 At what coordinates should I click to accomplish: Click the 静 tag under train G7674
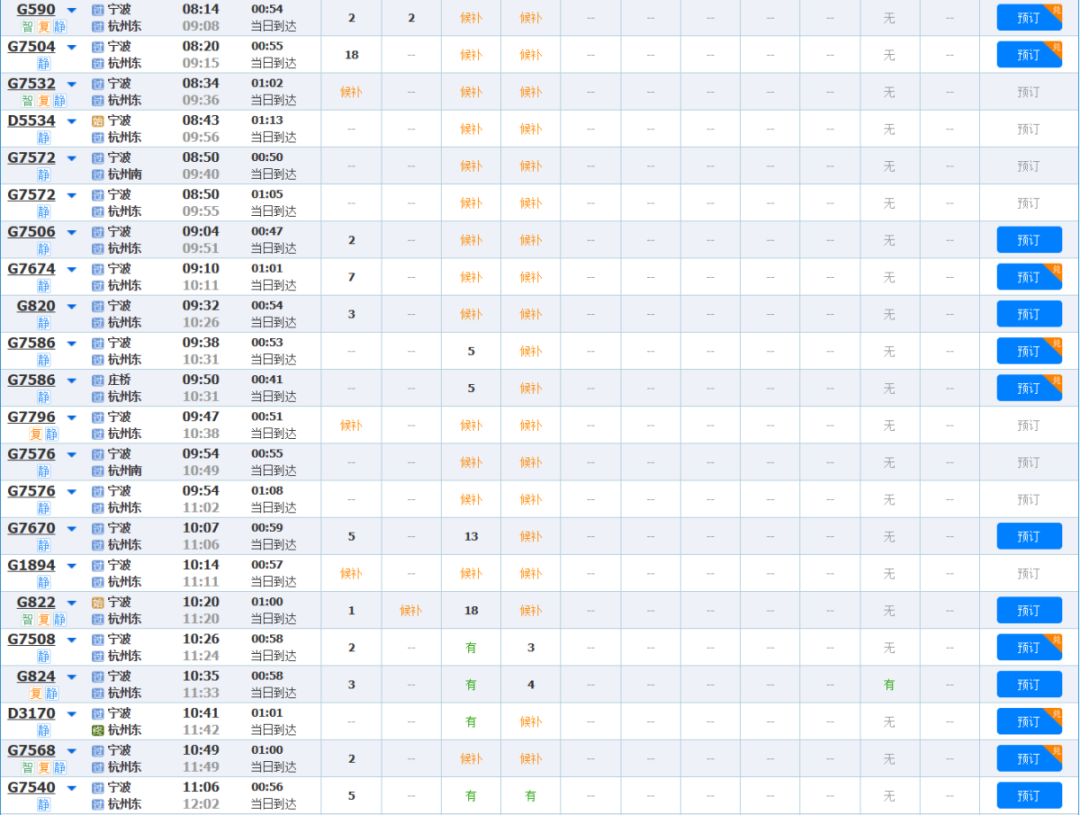(x=43, y=286)
